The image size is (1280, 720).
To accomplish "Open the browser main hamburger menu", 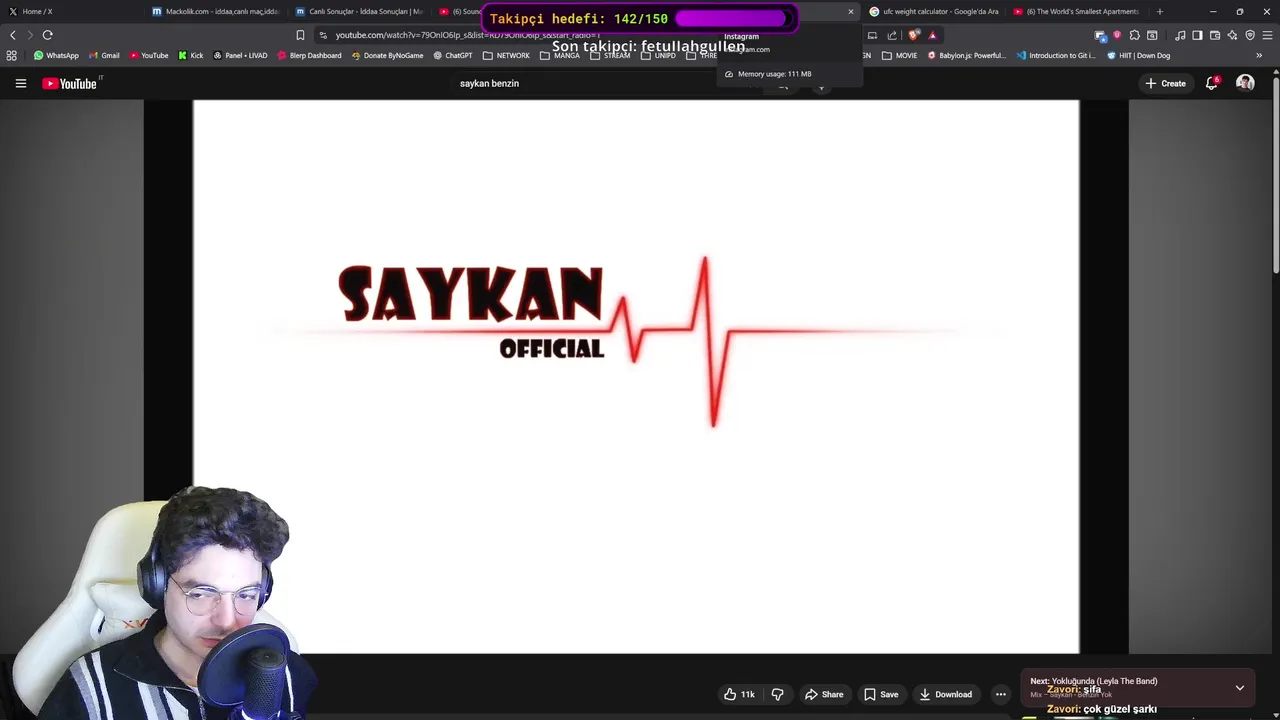I will coord(1267,35).
